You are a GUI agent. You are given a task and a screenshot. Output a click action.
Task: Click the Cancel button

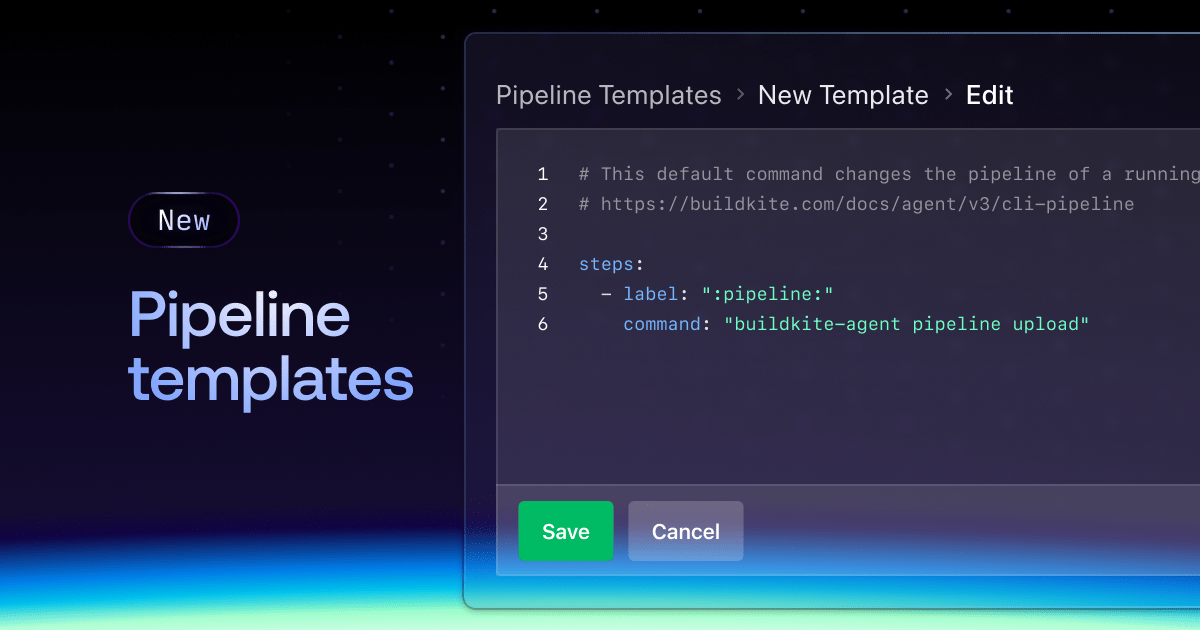click(685, 531)
